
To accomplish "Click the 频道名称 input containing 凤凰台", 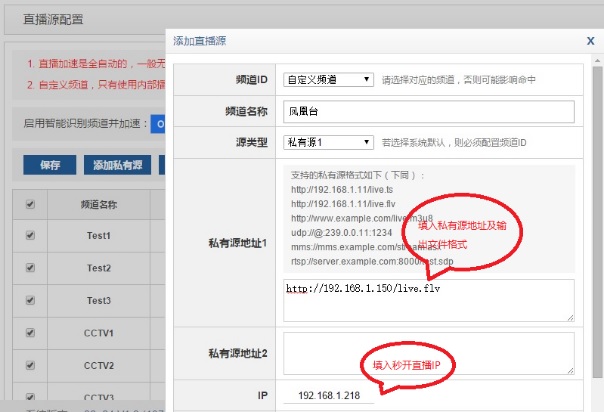I will coord(429,112).
